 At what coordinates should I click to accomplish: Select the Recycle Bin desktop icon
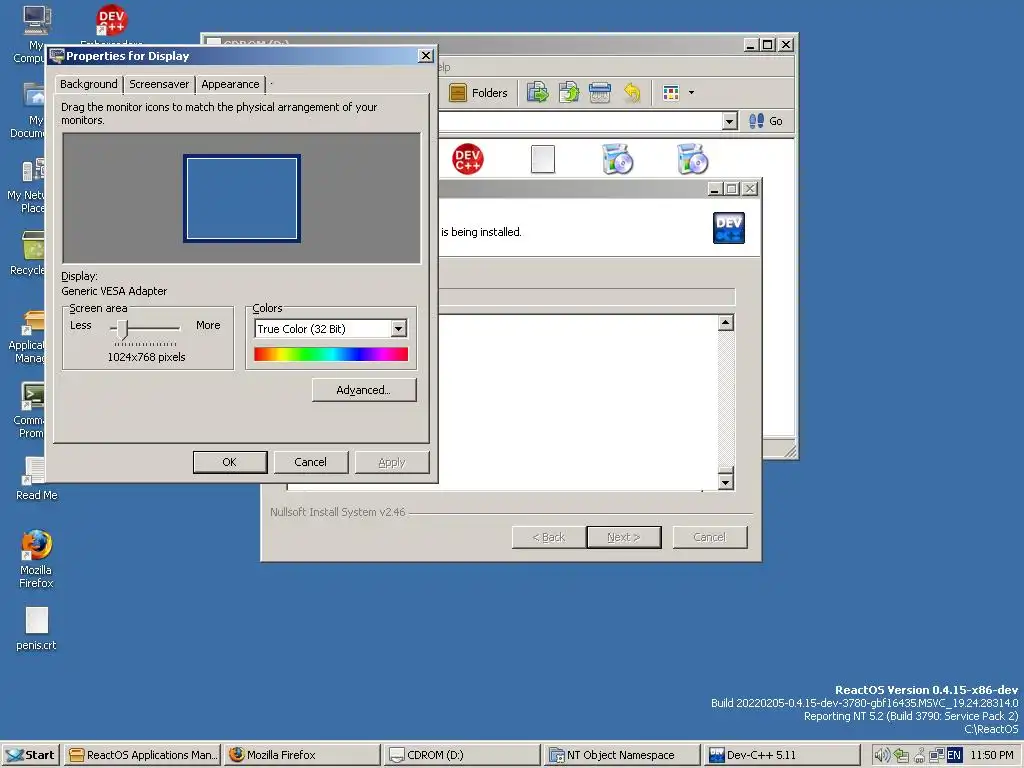tap(30, 253)
